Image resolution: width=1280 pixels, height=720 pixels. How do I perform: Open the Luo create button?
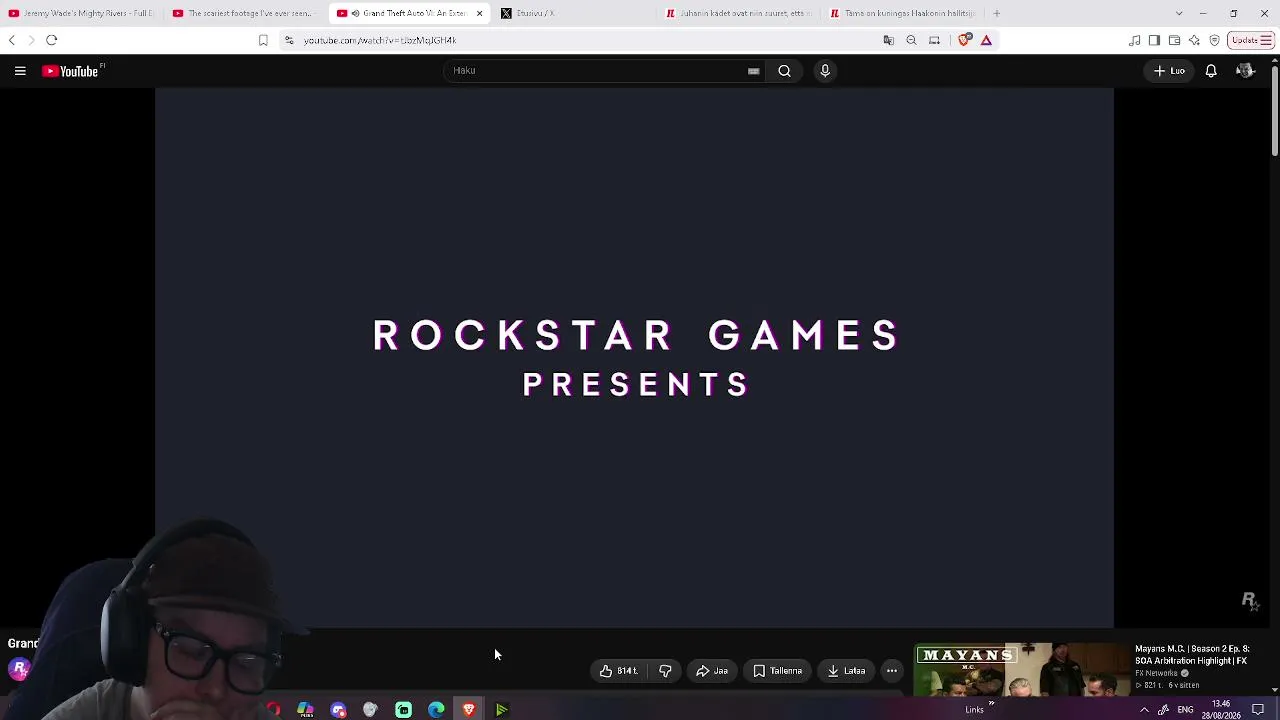click(1169, 71)
